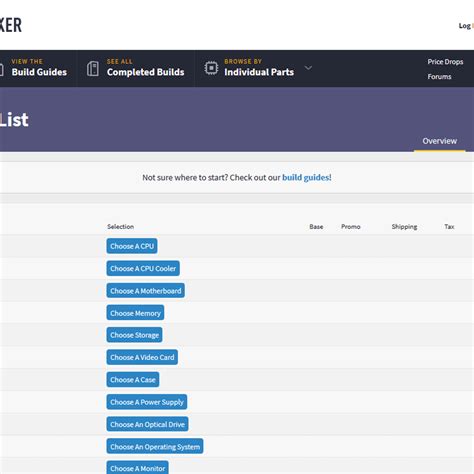Click the Completed Builds case icon
This screenshot has width=474, height=474.
pos(93,69)
